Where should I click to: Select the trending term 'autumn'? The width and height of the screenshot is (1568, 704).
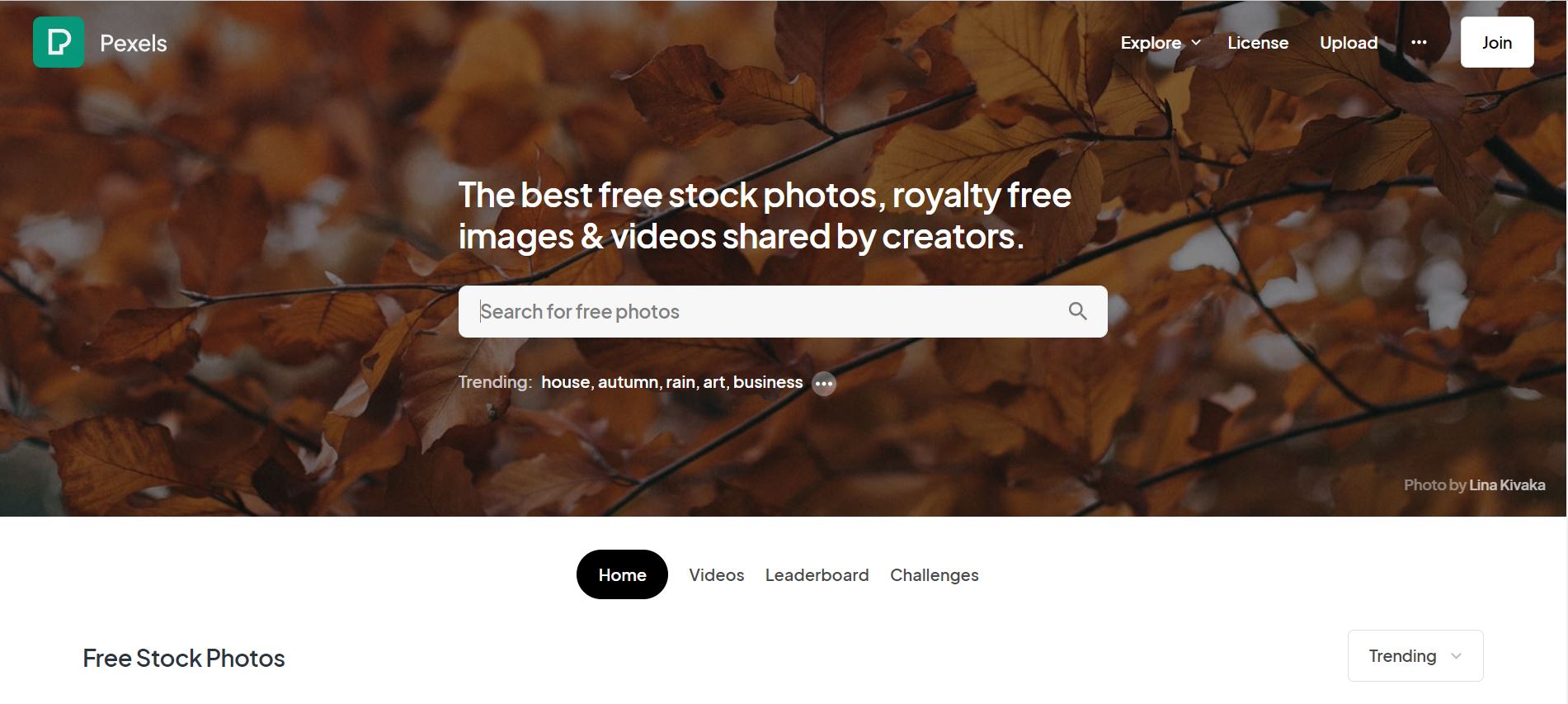629,382
